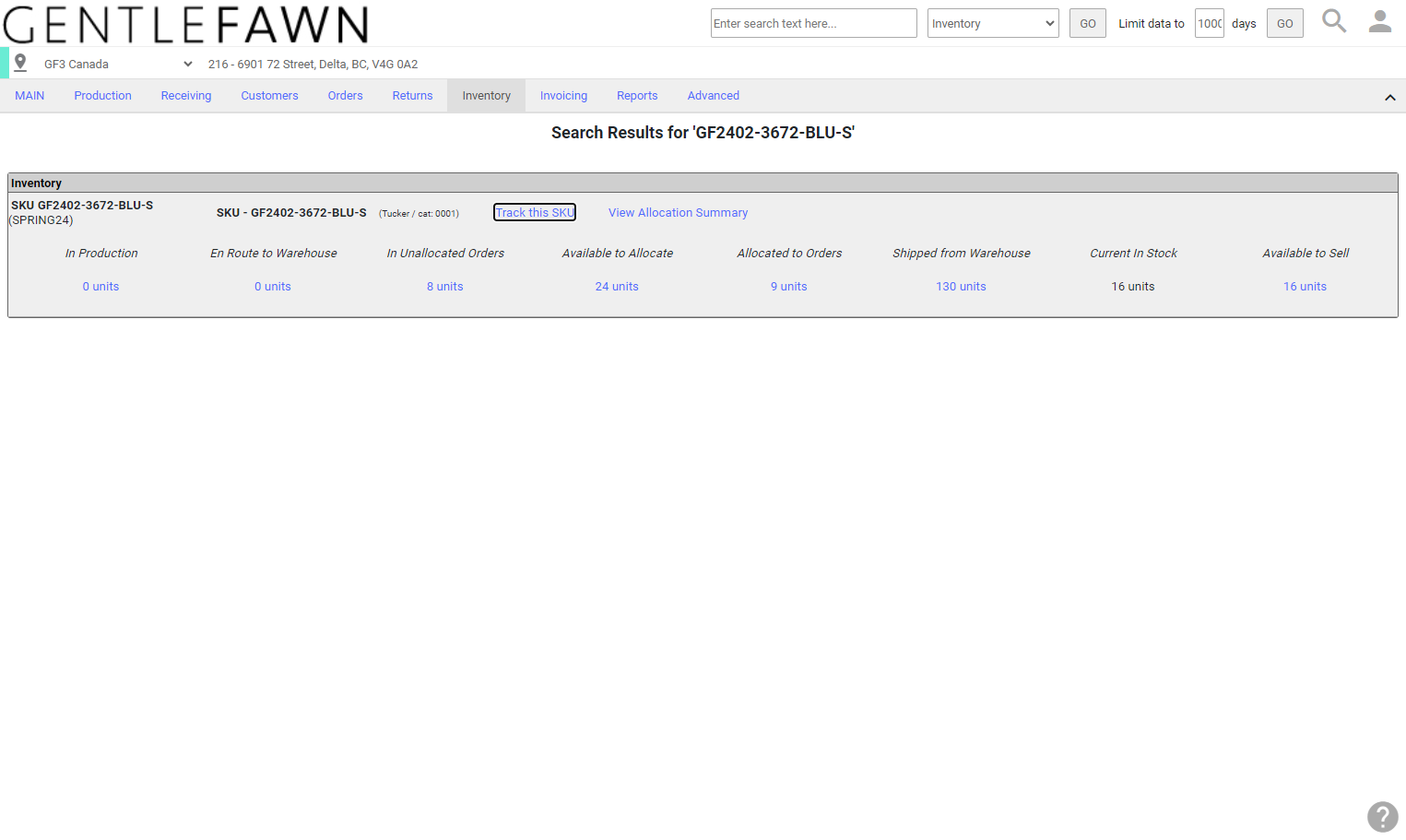Open the Inventory search type dropdown
This screenshot has height=840, width=1406.
[993, 23]
